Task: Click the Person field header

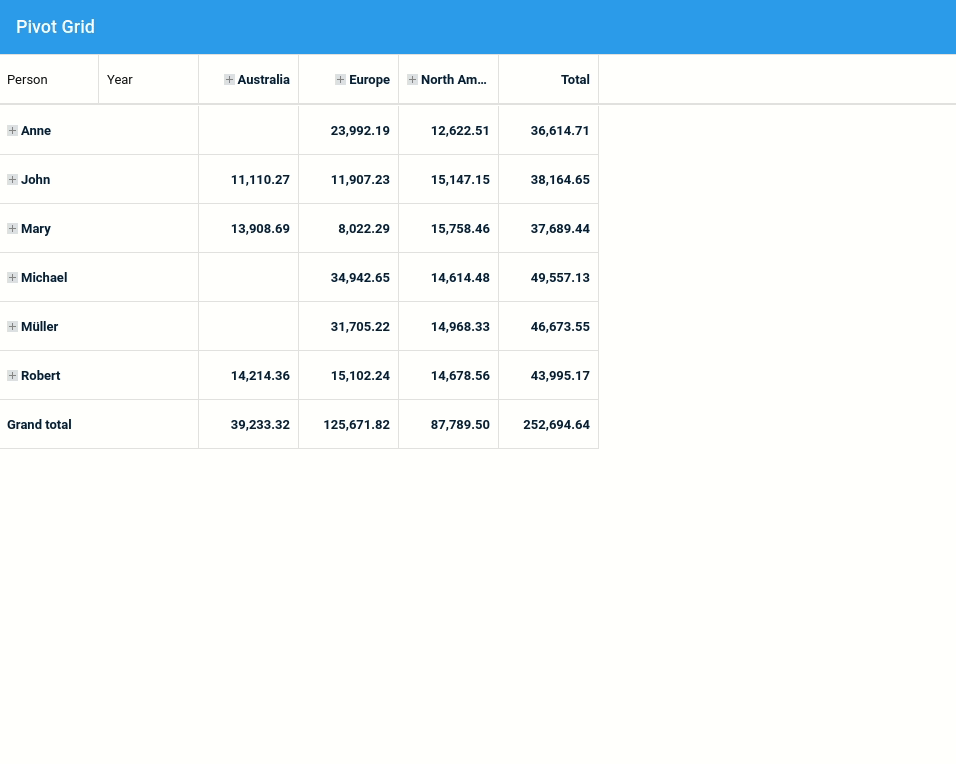Action: [27, 79]
